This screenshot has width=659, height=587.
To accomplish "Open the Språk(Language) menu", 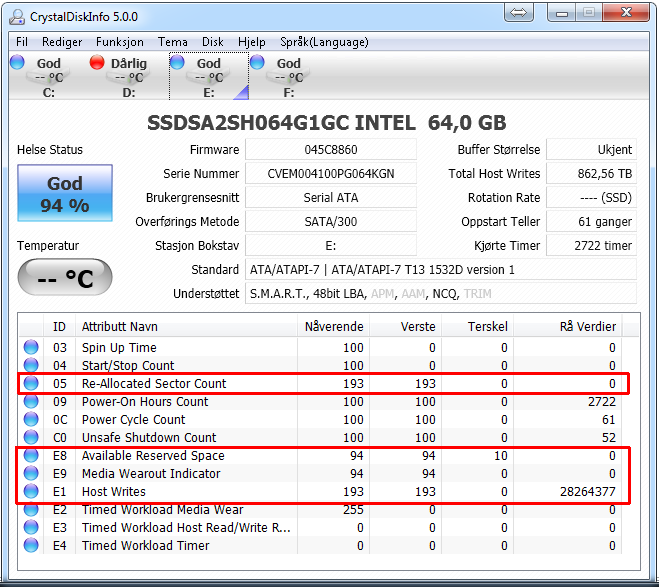I will (324, 42).
